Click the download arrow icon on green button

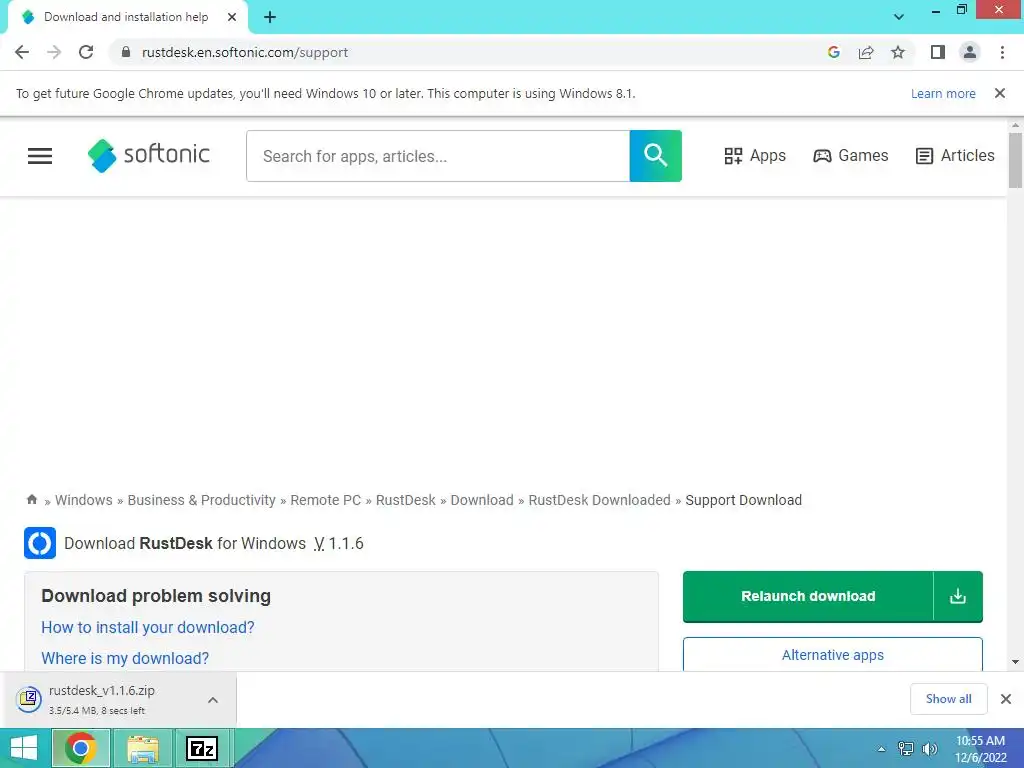(x=957, y=596)
